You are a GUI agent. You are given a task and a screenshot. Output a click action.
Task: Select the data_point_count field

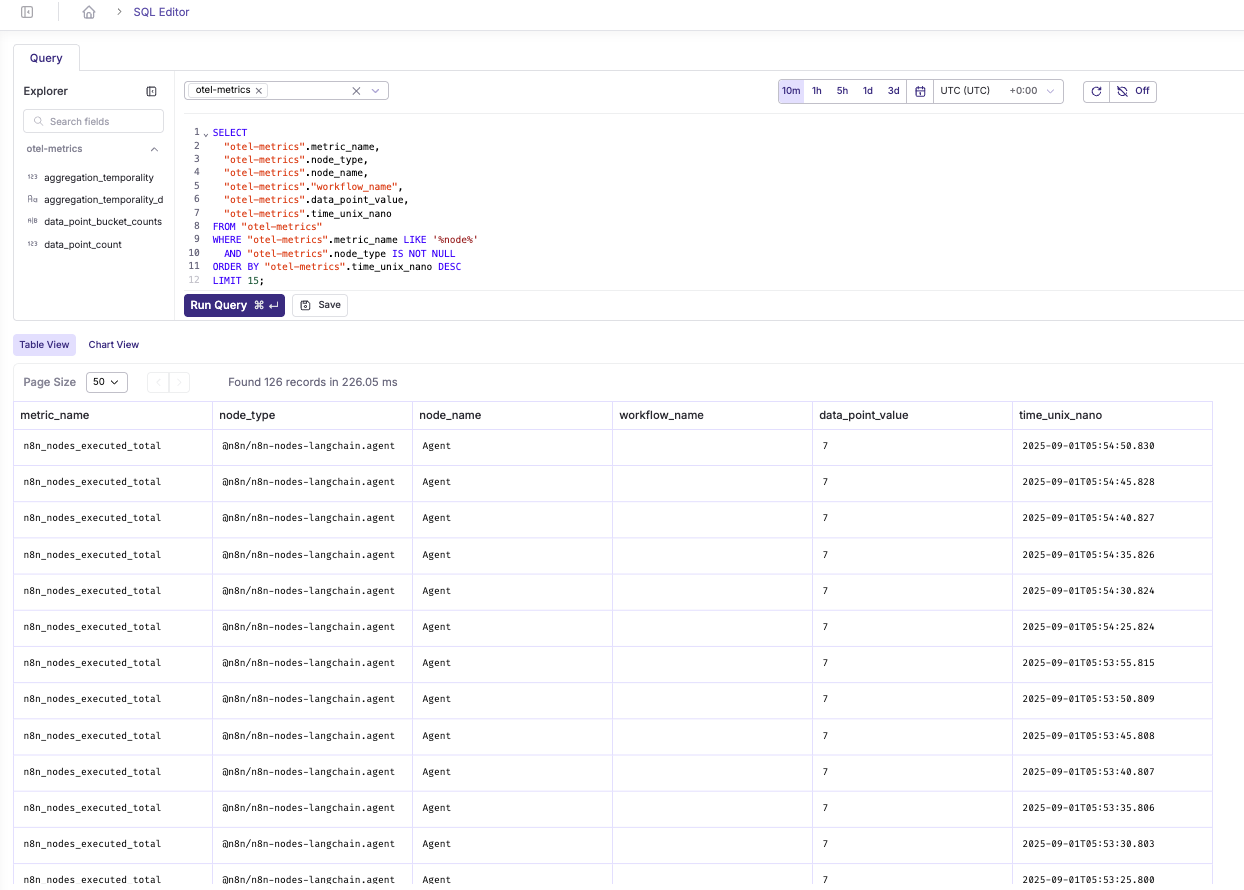(83, 244)
